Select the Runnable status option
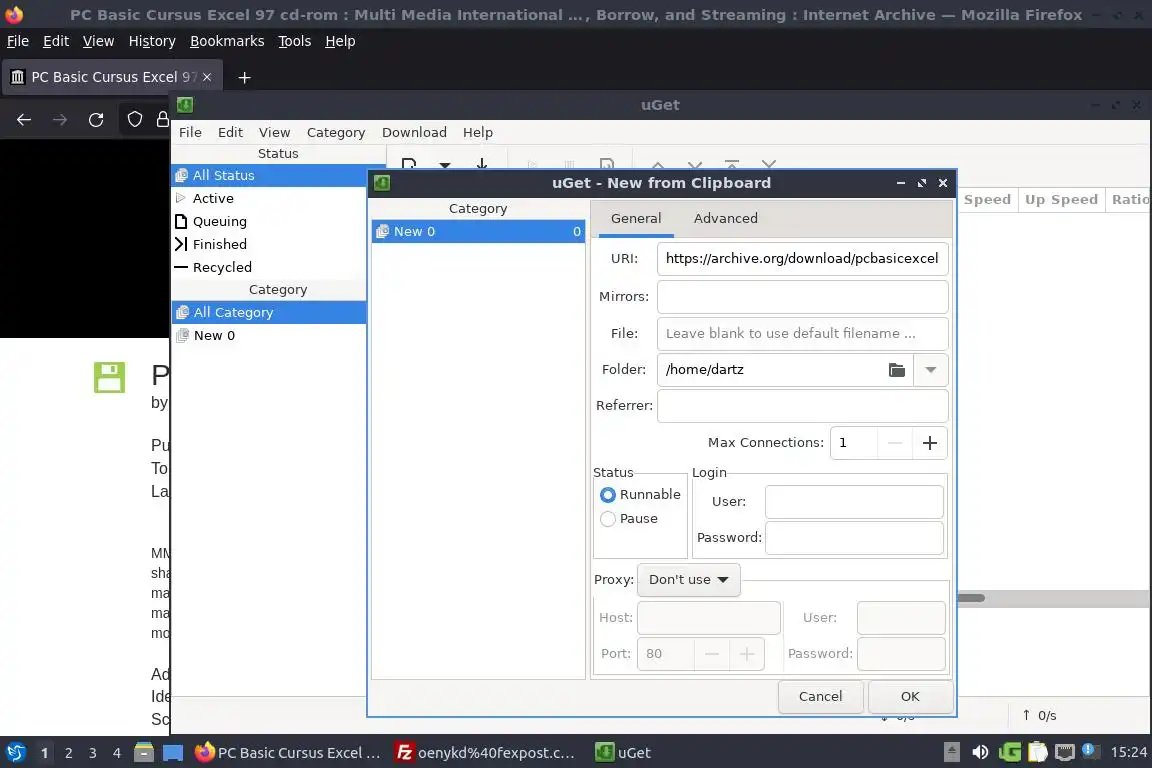Screen dimensions: 1152x768 [x=640, y=495]
